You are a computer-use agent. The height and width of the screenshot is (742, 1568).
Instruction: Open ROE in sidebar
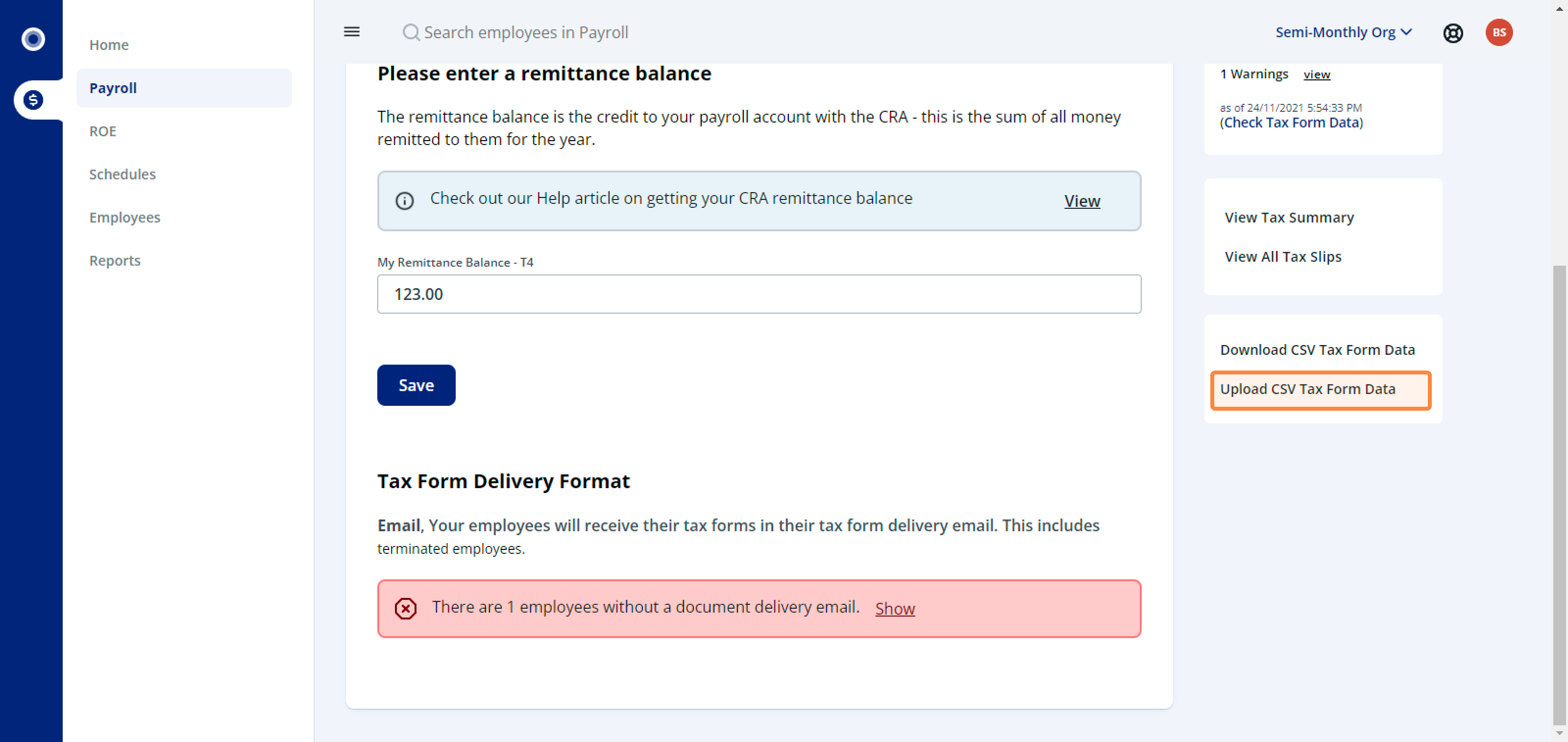pos(103,131)
